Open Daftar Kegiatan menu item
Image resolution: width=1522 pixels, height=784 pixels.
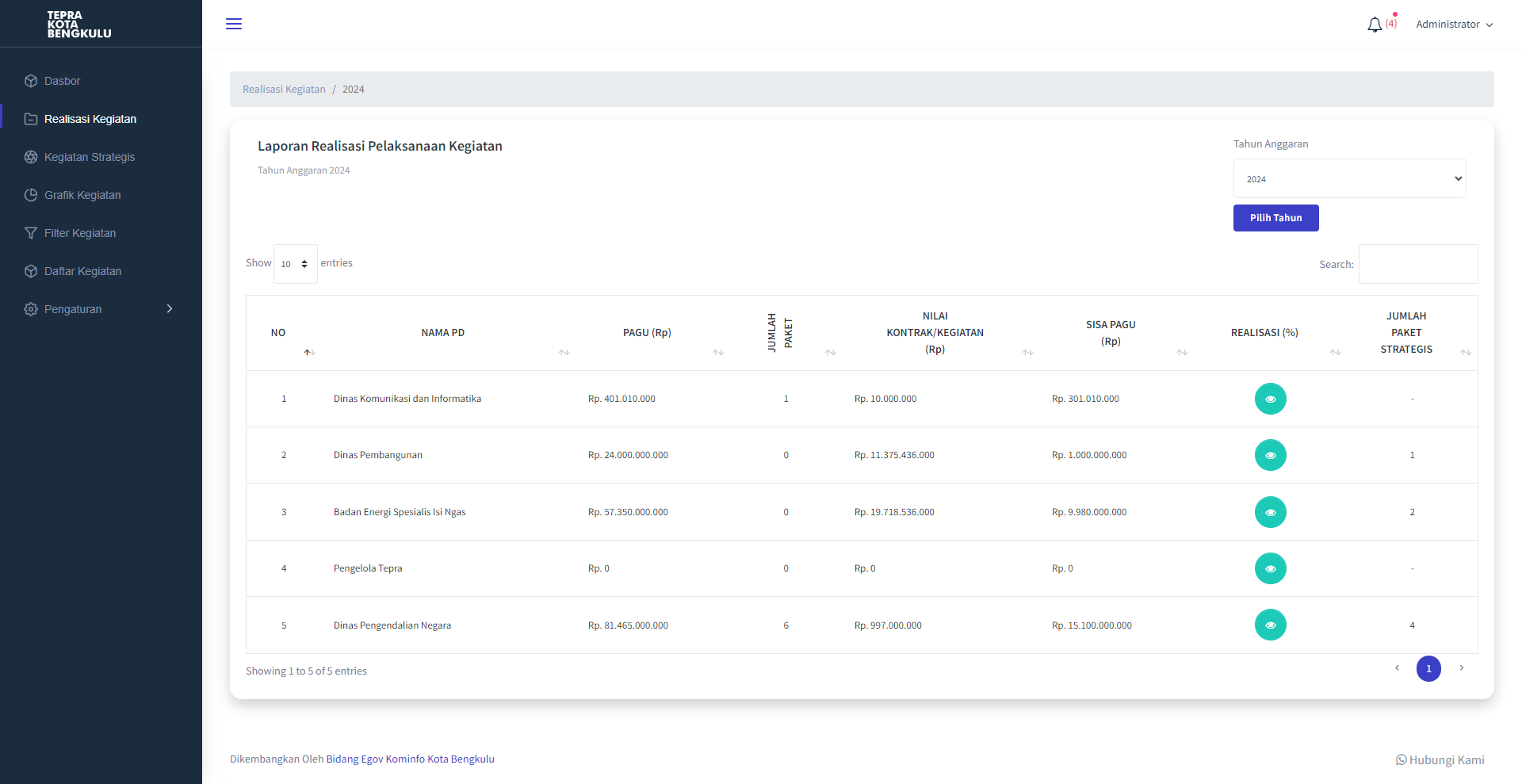pos(101,271)
